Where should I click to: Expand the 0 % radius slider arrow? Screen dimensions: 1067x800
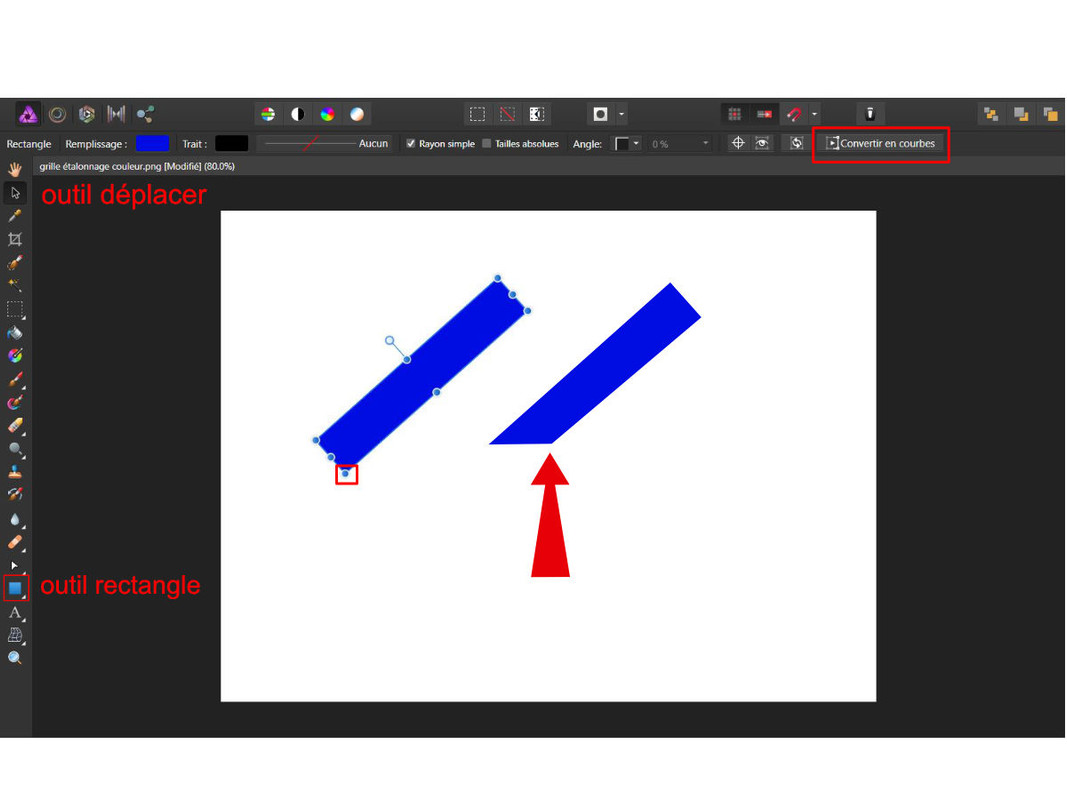coord(706,144)
